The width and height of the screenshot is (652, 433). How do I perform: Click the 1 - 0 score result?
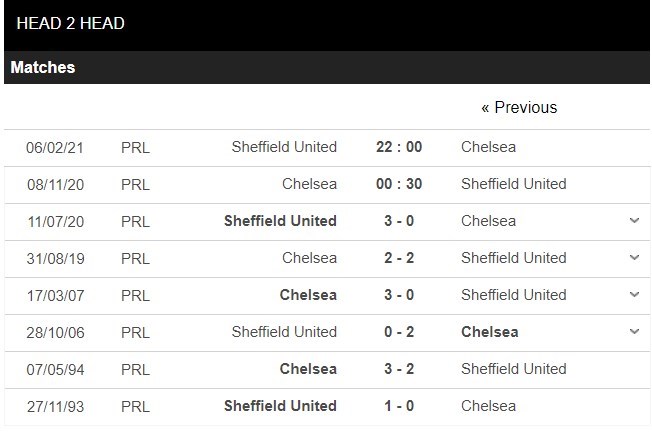399,406
